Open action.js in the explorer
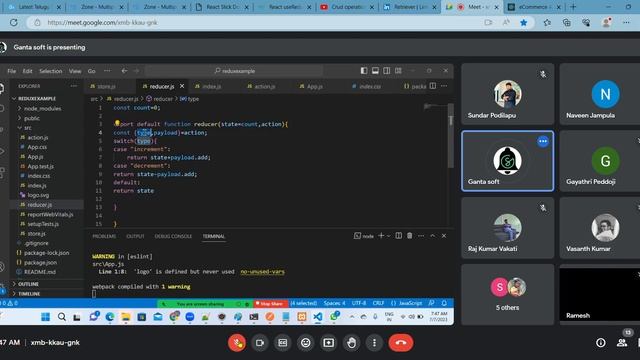Viewport: 640px width, 360px height. (38, 138)
